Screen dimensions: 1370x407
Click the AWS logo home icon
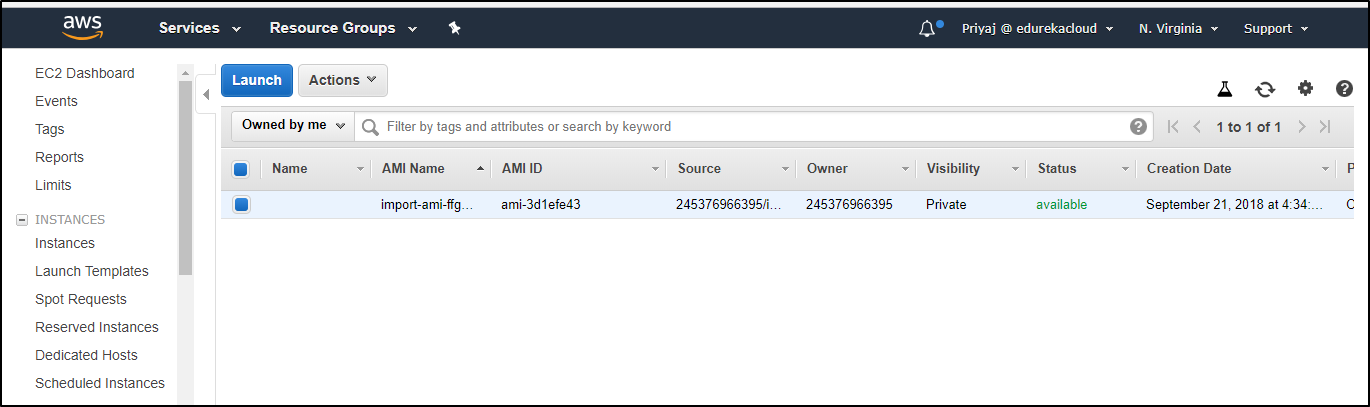(82, 27)
